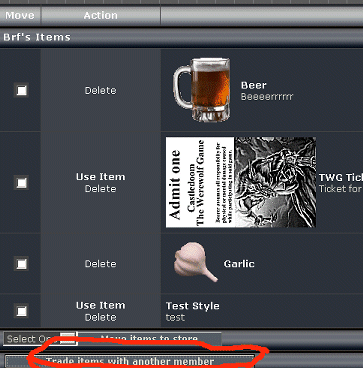
Task: Open the Werewolf Game ticket image
Action: 241,182
